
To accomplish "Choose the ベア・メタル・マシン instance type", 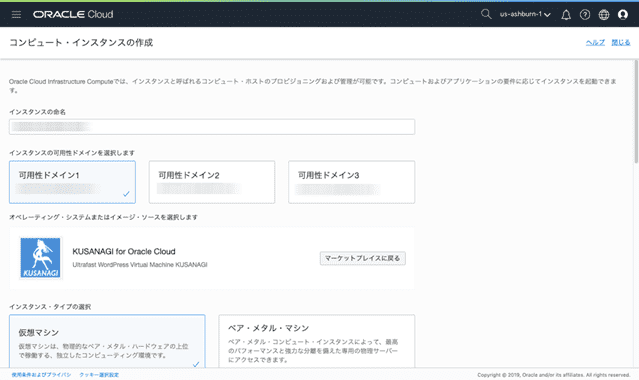I will tap(317, 342).
